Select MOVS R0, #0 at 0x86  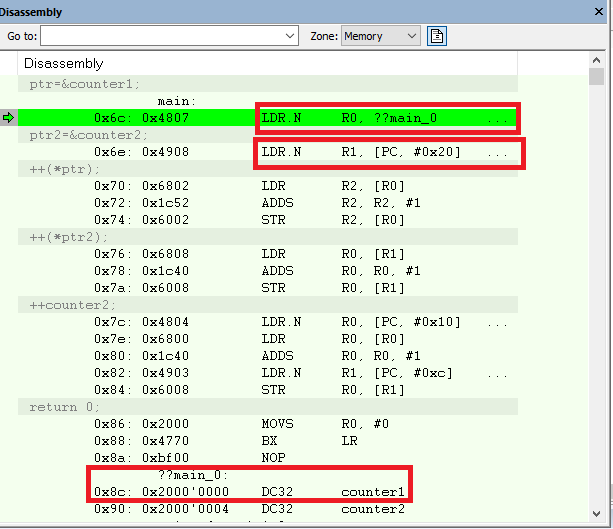click(x=268, y=424)
